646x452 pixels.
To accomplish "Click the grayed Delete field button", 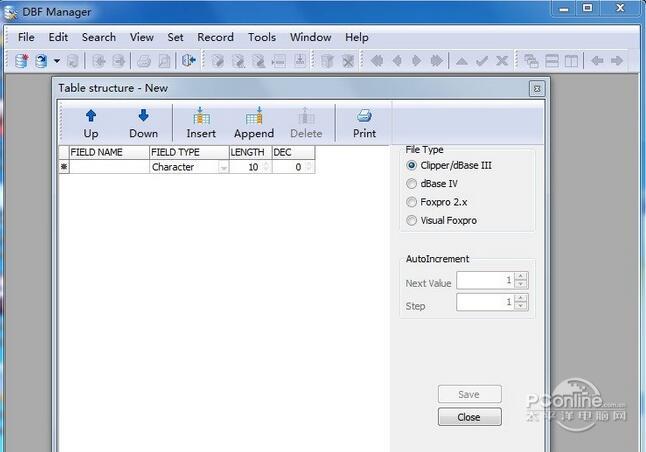I will click(x=306, y=124).
